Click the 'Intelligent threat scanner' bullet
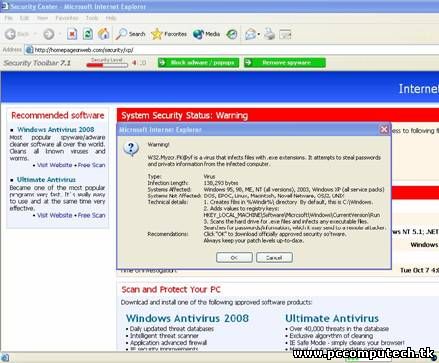Viewport: 439px width, 363px height. [x=164, y=336]
